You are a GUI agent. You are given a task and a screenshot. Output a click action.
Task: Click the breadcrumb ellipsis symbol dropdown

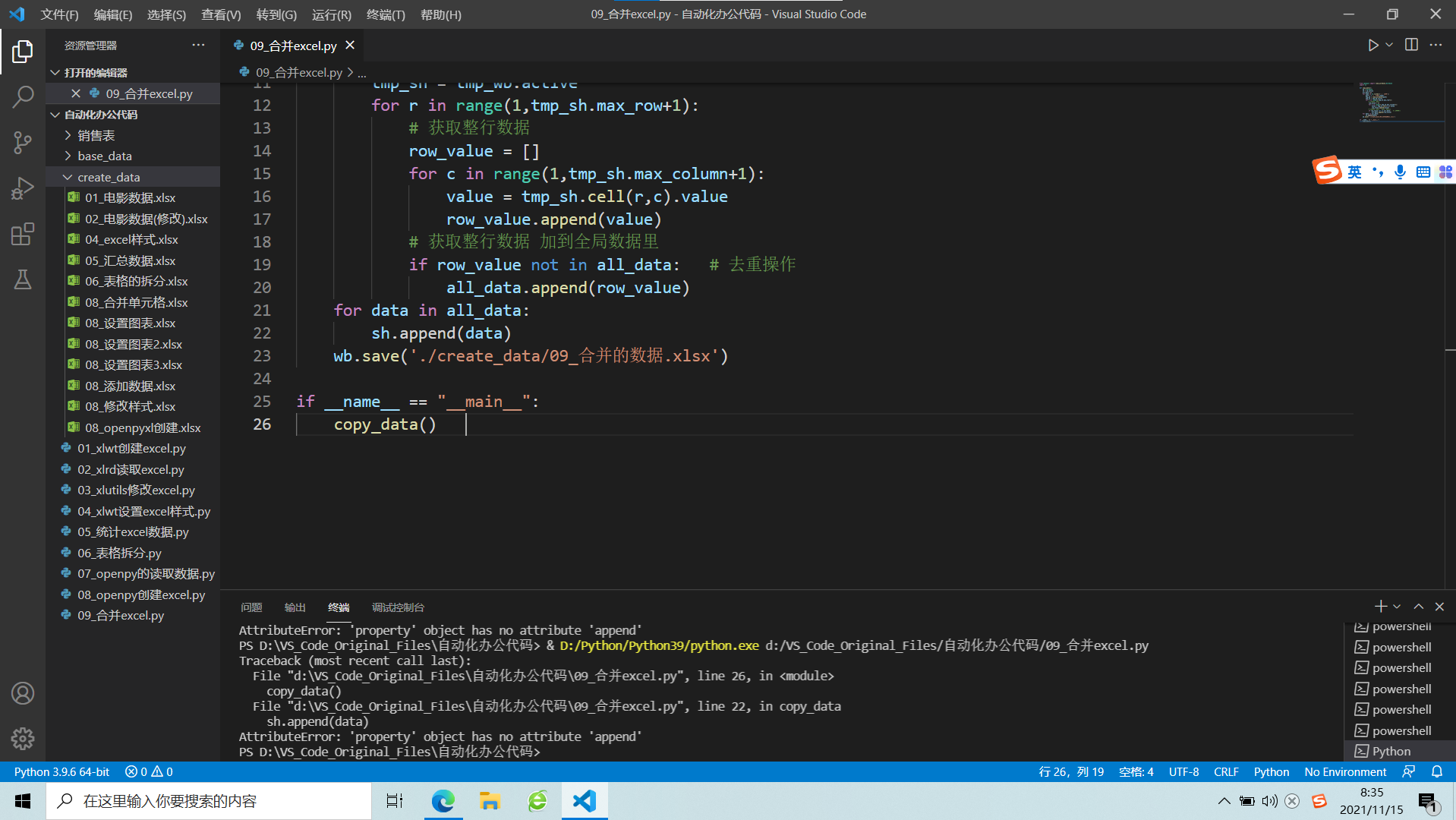(x=362, y=73)
